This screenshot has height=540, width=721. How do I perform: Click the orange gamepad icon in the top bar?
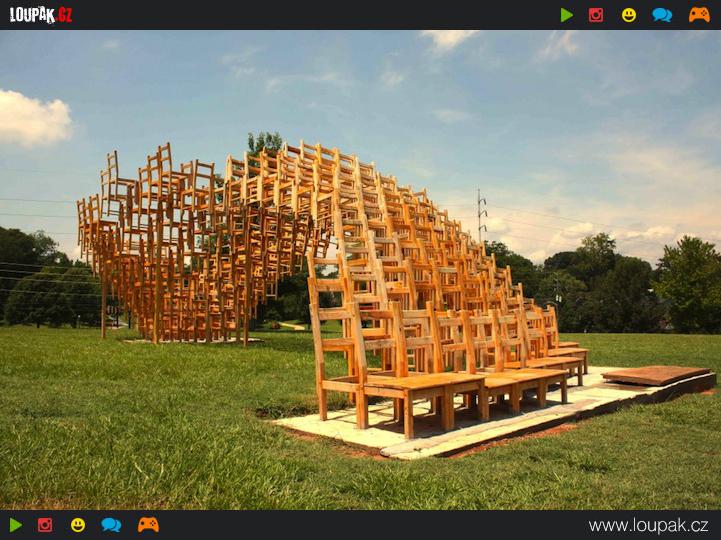click(699, 15)
